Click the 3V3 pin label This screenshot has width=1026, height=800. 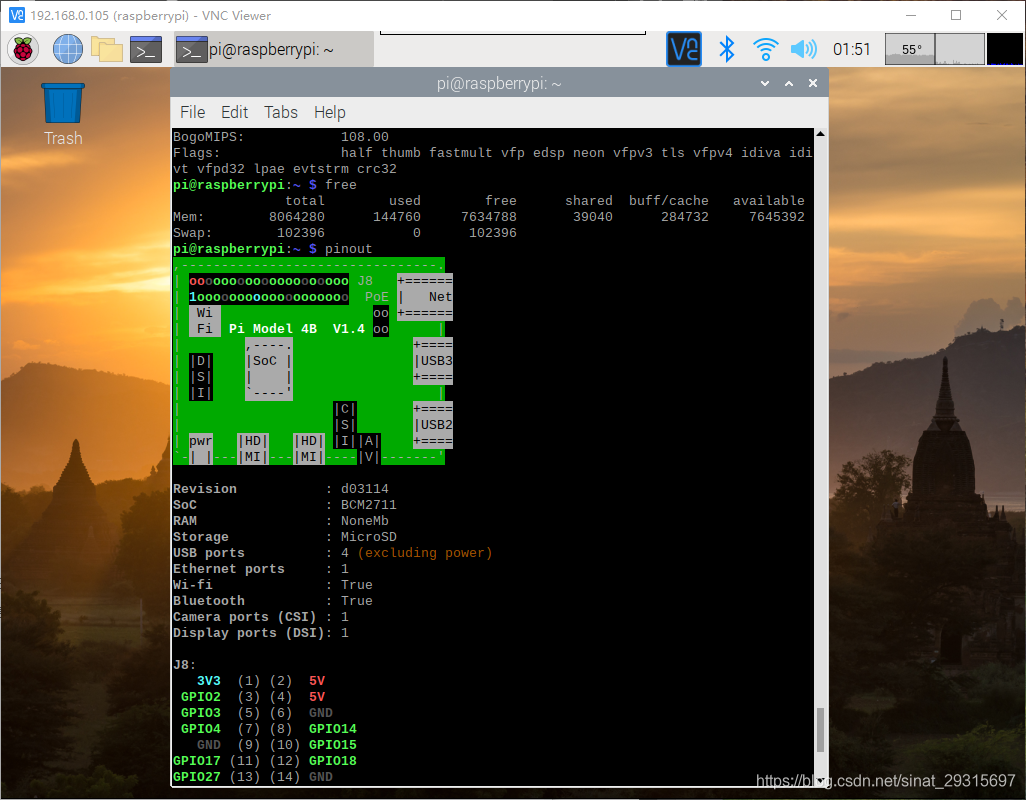209,680
